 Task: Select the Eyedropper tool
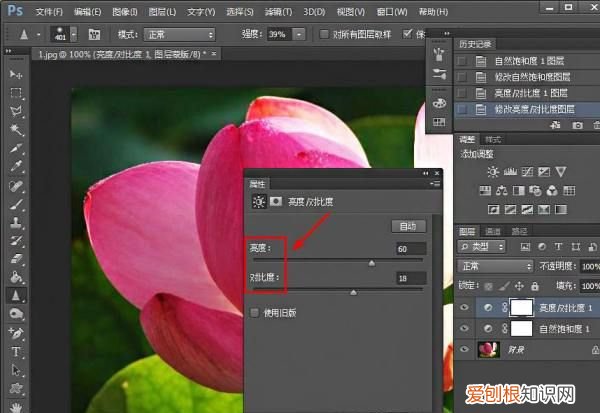click(16, 167)
